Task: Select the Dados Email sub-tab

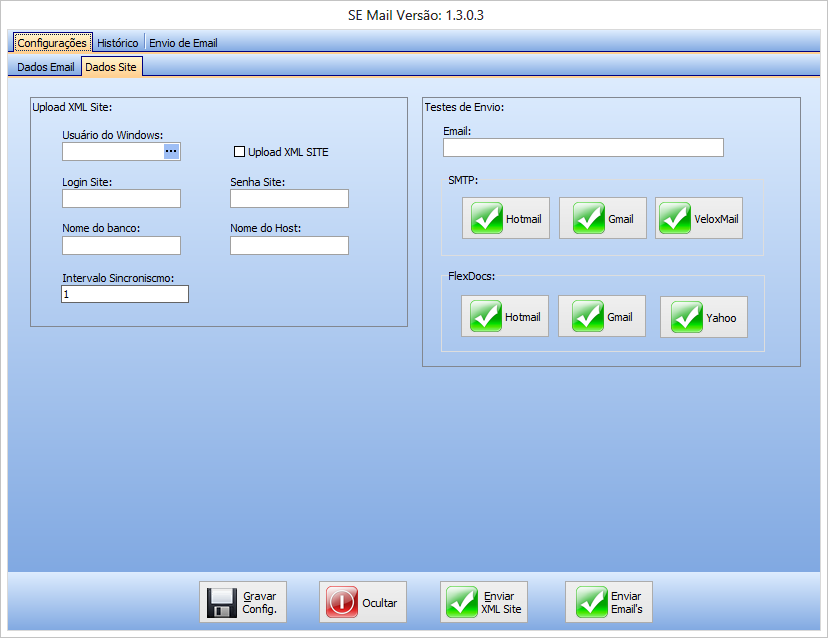Action: 46,67
